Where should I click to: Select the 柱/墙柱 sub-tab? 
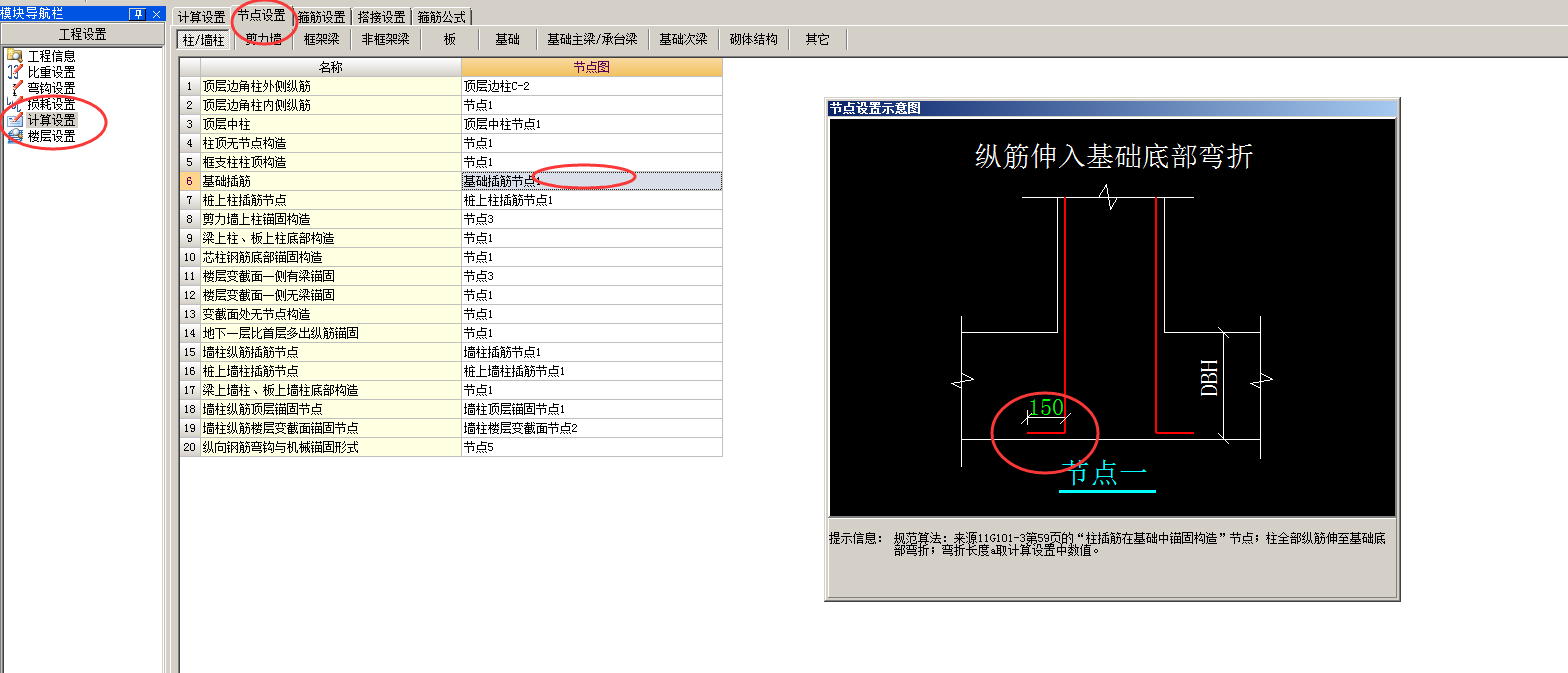click(204, 39)
